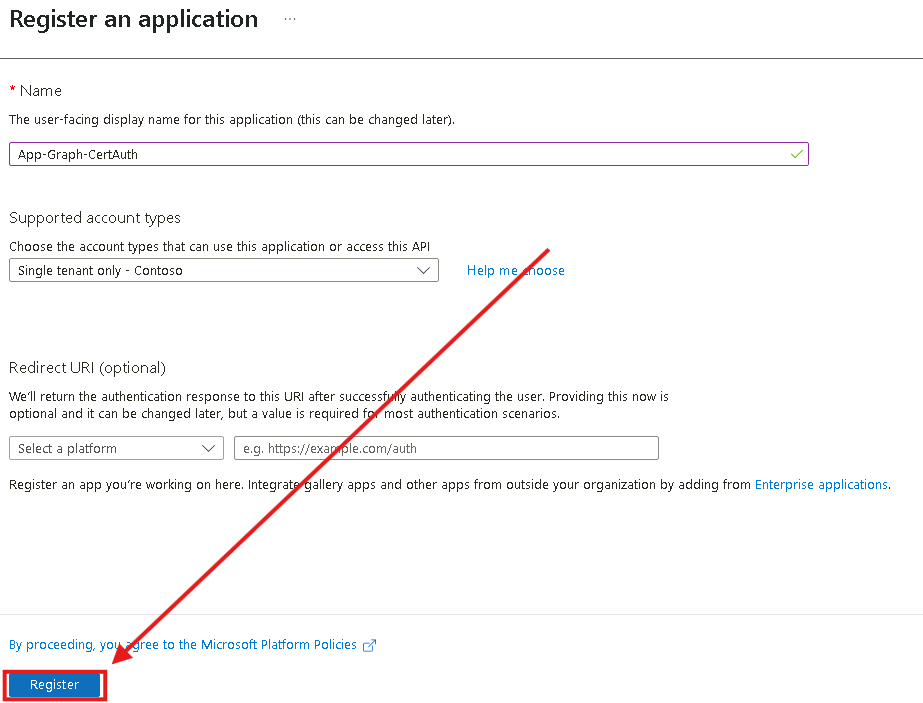Click the Choose the account types description text
The height and width of the screenshot is (703, 923).
[x=220, y=246]
